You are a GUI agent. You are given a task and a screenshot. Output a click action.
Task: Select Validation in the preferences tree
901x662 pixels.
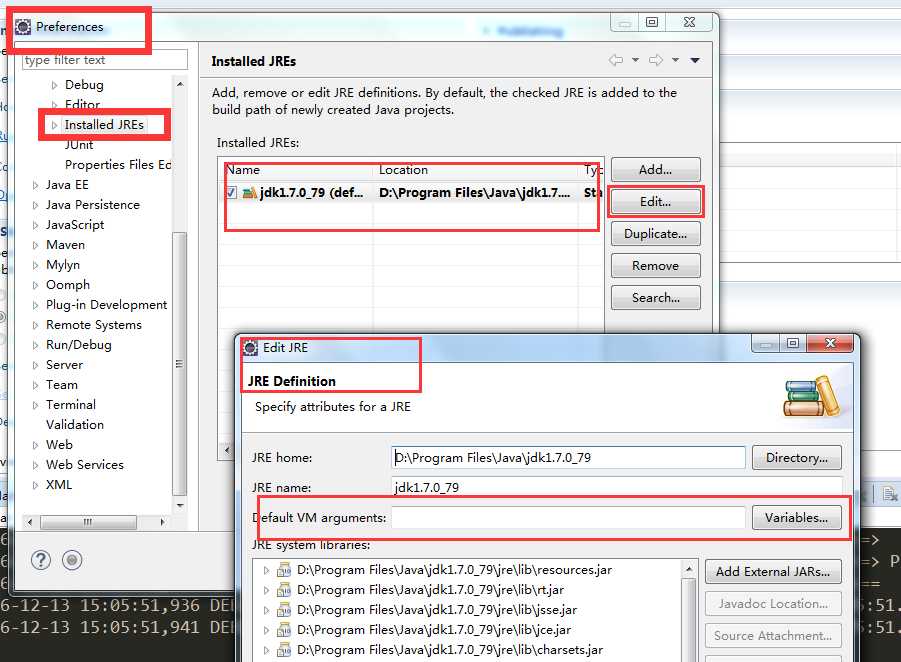click(75, 425)
